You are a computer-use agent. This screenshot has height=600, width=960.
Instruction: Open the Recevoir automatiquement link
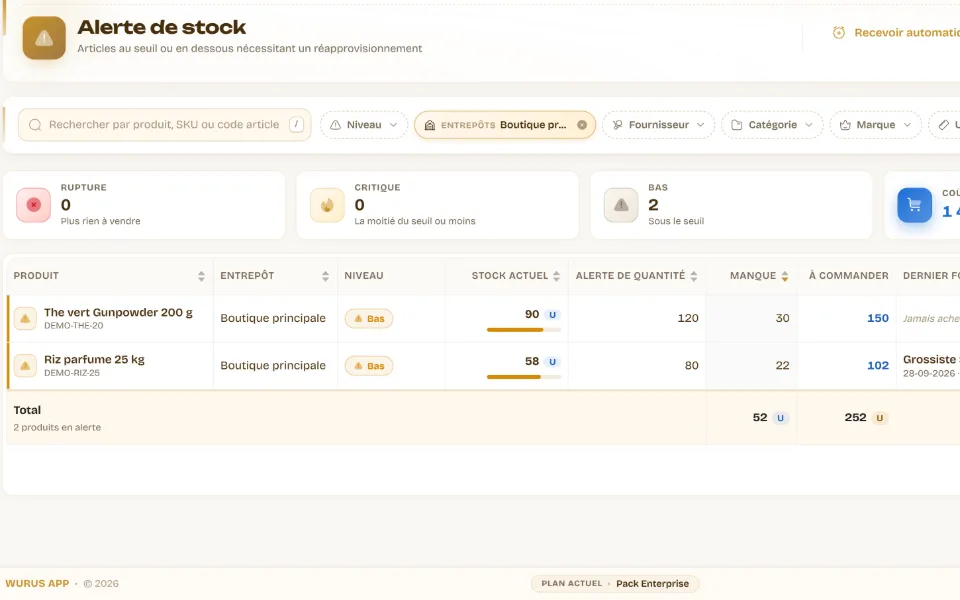[907, 32]
